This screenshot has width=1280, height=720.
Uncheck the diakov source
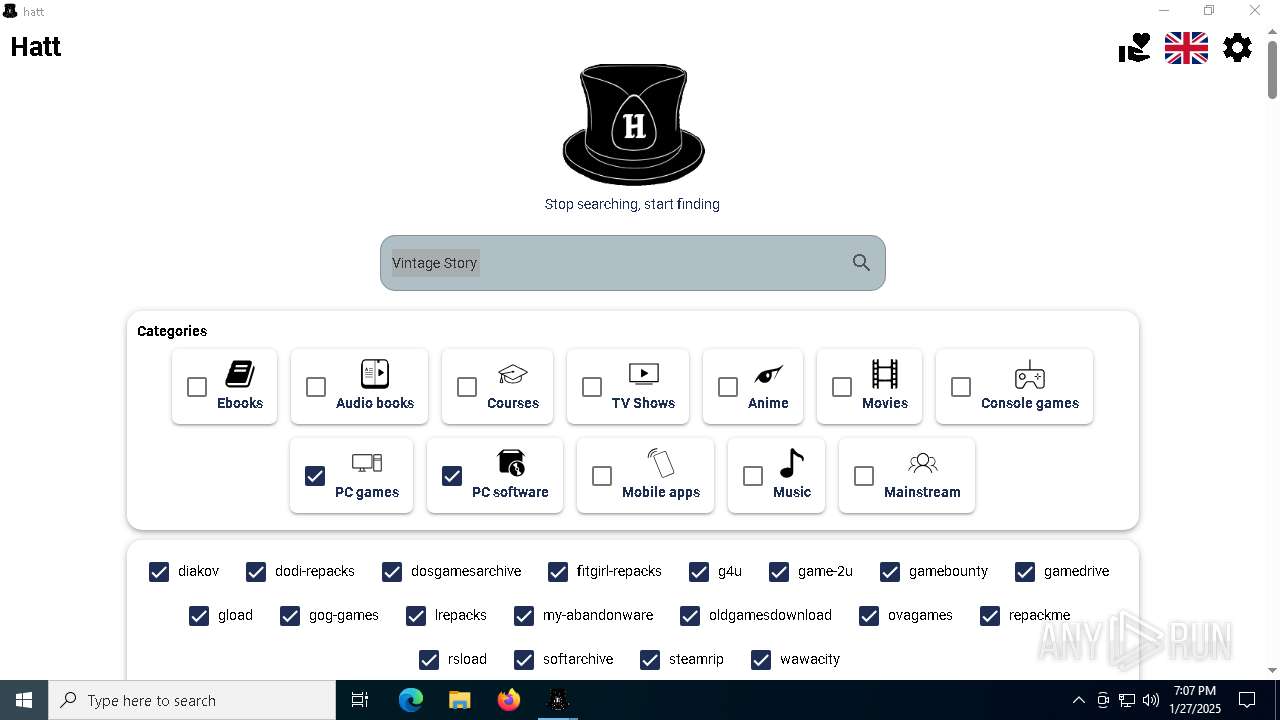coord(159,571)
